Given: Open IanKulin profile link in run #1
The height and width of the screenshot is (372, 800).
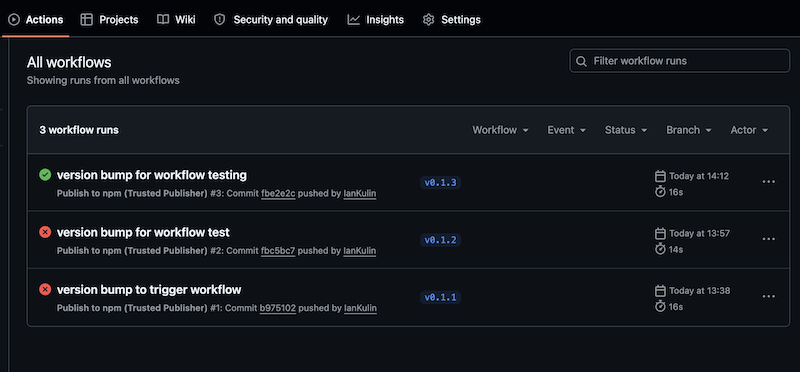Looking at the screenshot, I should 360,308.
